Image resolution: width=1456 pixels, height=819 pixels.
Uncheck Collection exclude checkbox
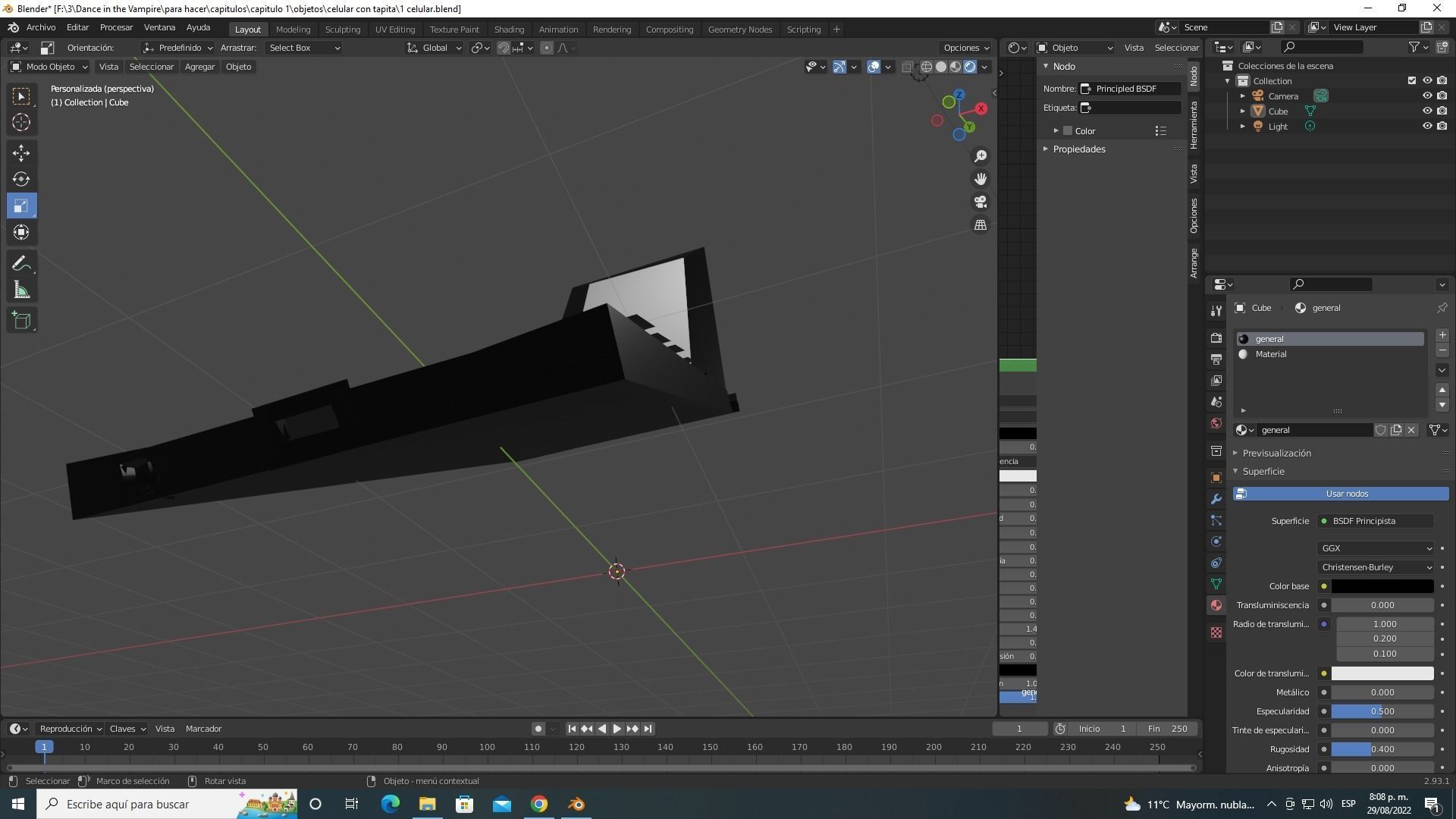1411,81
